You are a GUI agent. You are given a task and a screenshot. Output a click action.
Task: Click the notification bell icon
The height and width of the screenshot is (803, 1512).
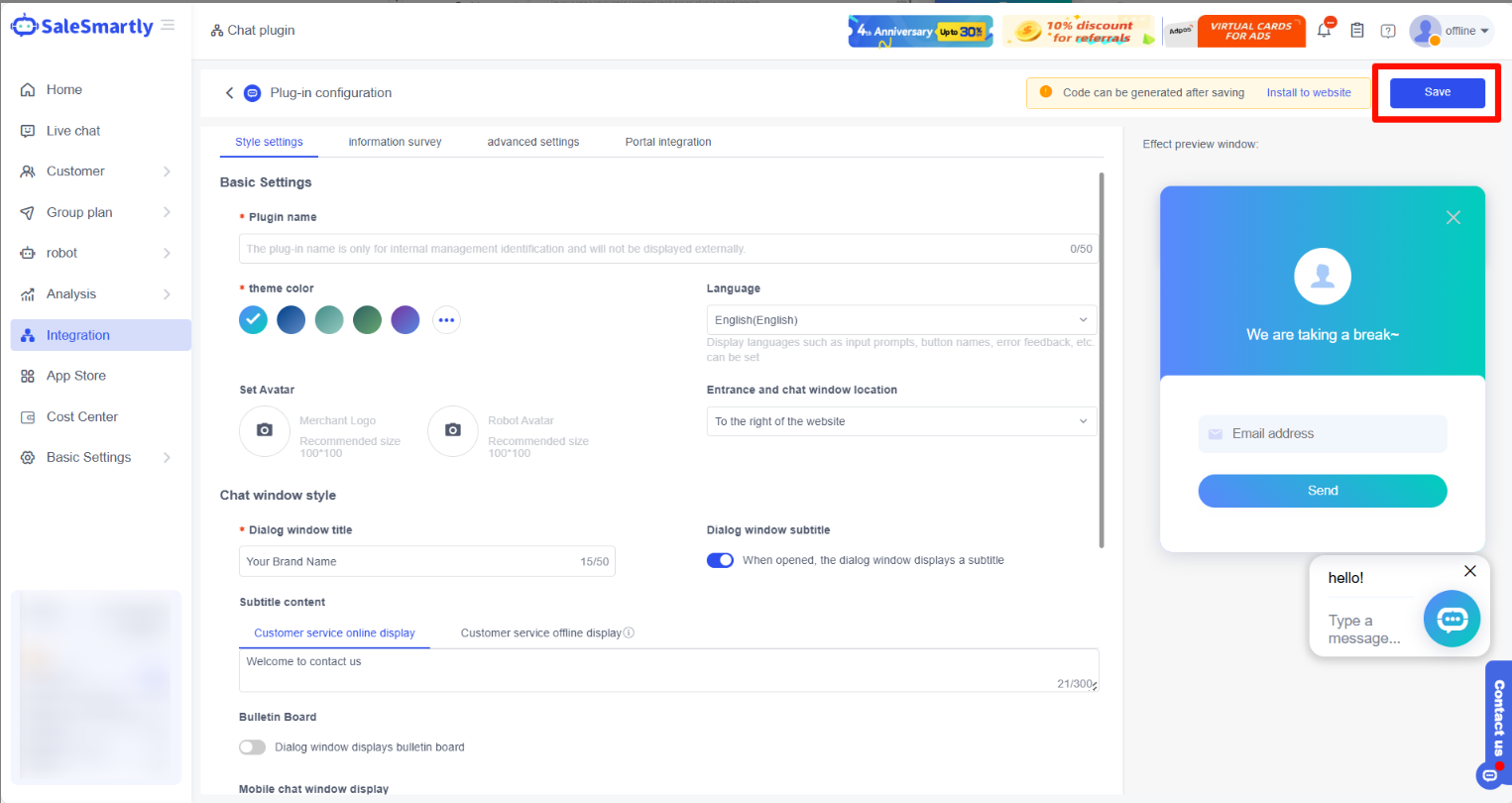(1325, 31)
